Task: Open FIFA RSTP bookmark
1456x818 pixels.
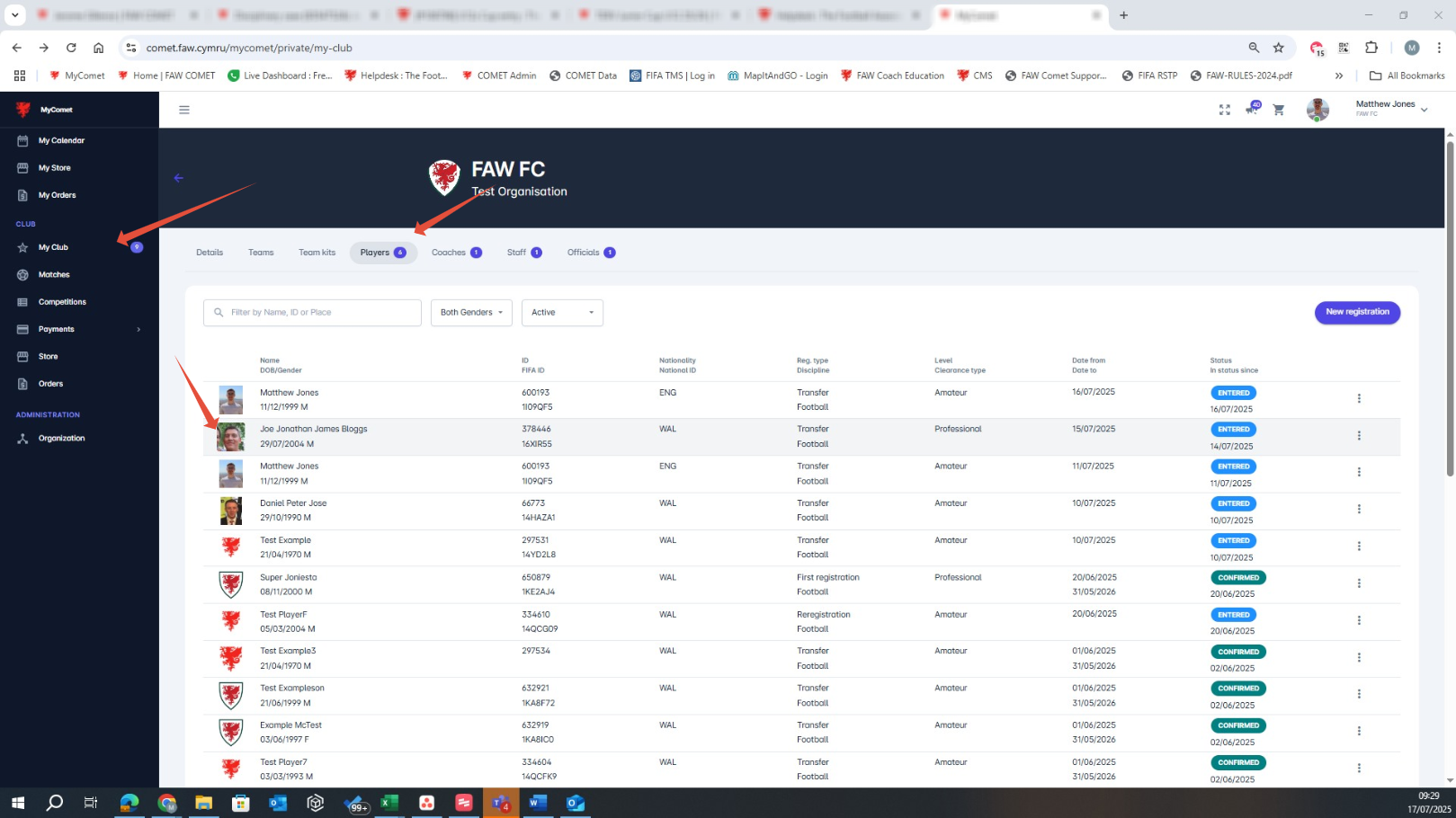Action: click(x=1149, y=76)
